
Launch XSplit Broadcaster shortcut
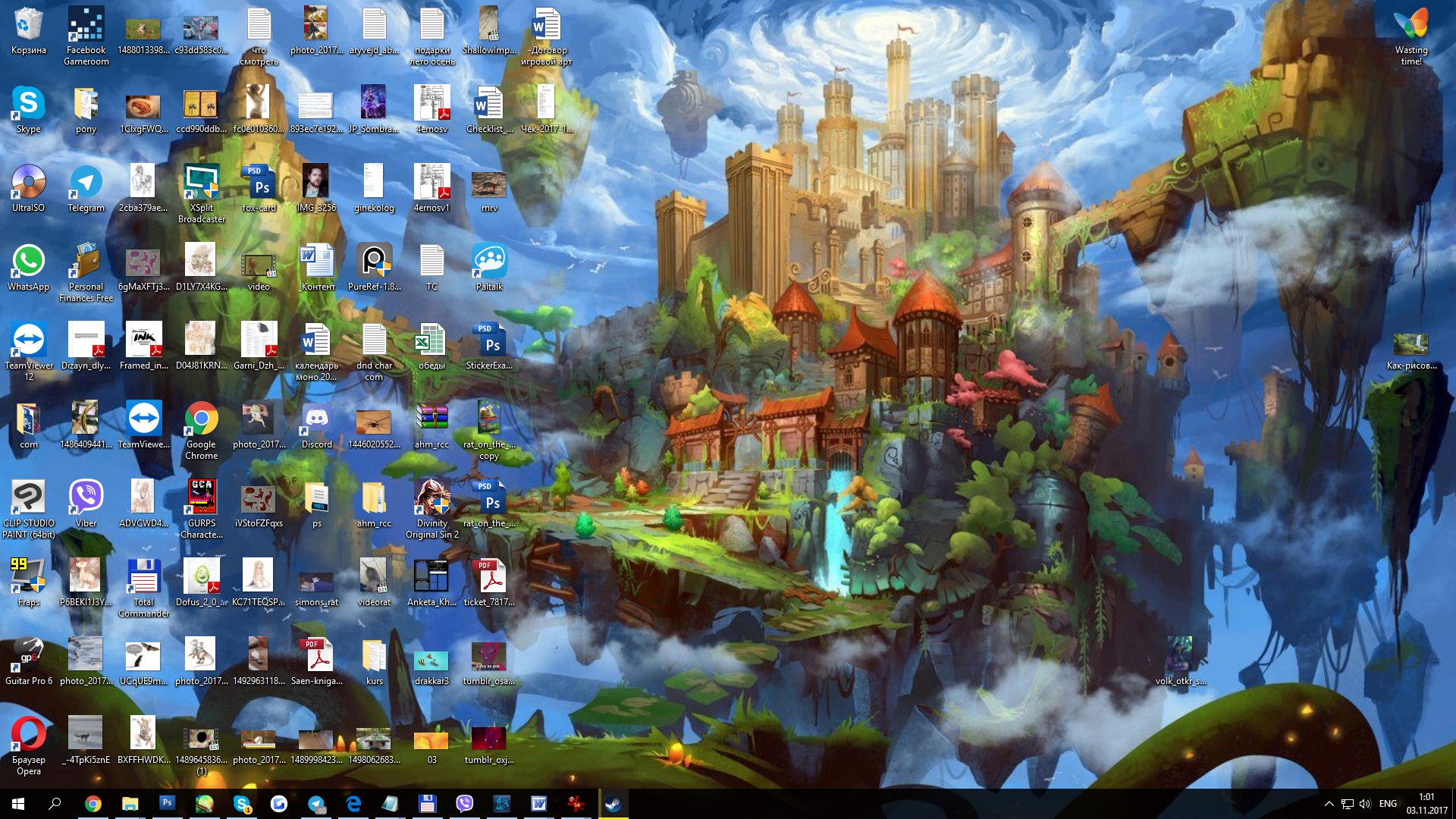tap(201, 194)
